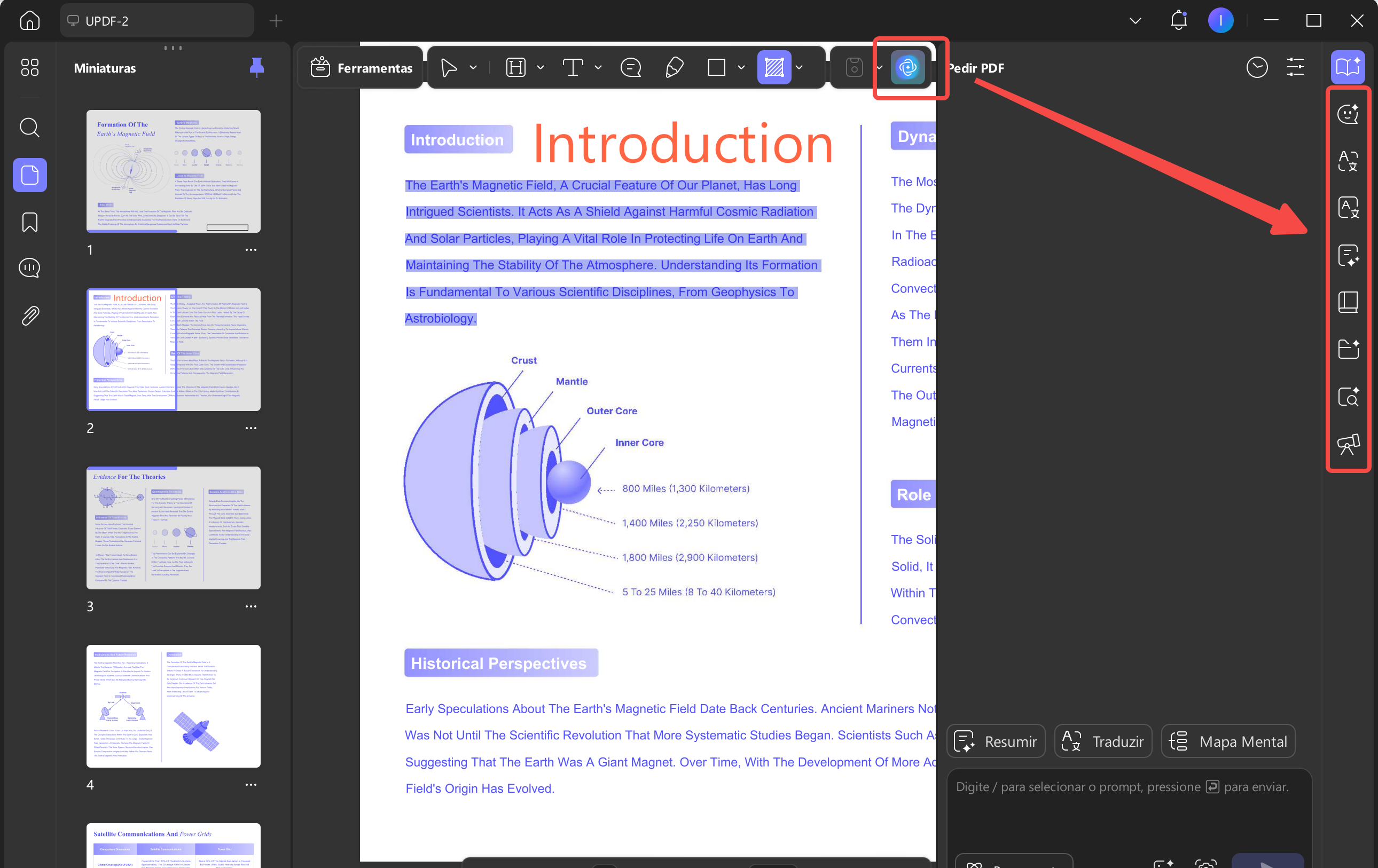Image resolution: width=1378 pixels, height=868 pixels.
Task: Expand the rectangle shape dropdown arrow
Action: (741, 67)
